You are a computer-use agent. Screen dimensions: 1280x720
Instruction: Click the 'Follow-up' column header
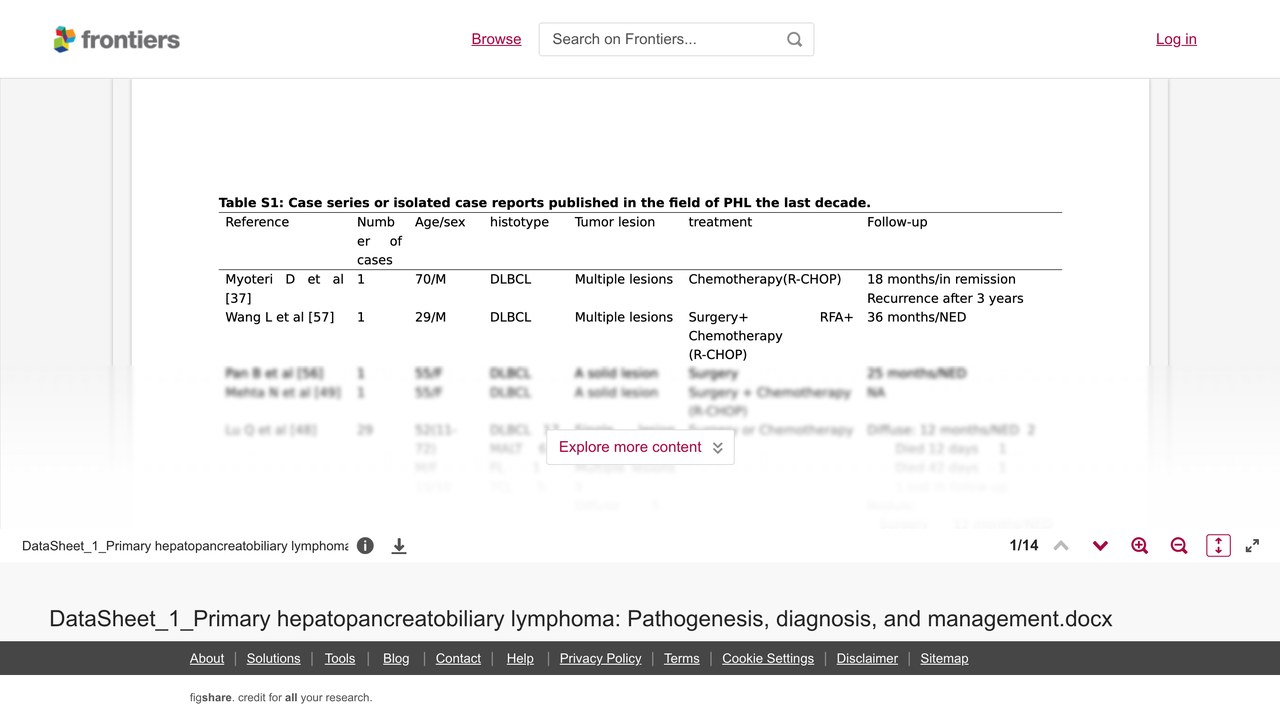pos(897,222)
